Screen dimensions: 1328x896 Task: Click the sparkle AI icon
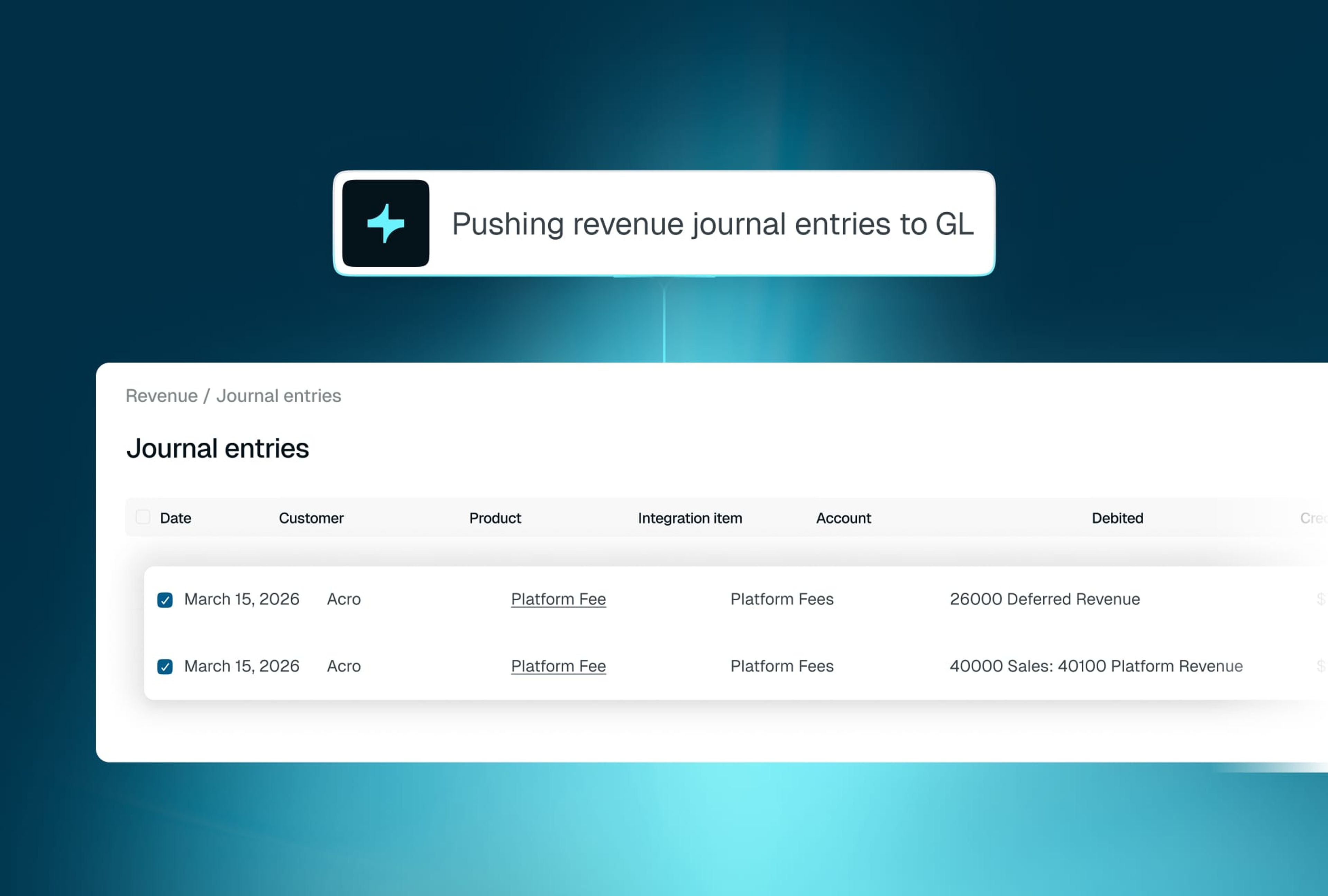click(386, 223)
